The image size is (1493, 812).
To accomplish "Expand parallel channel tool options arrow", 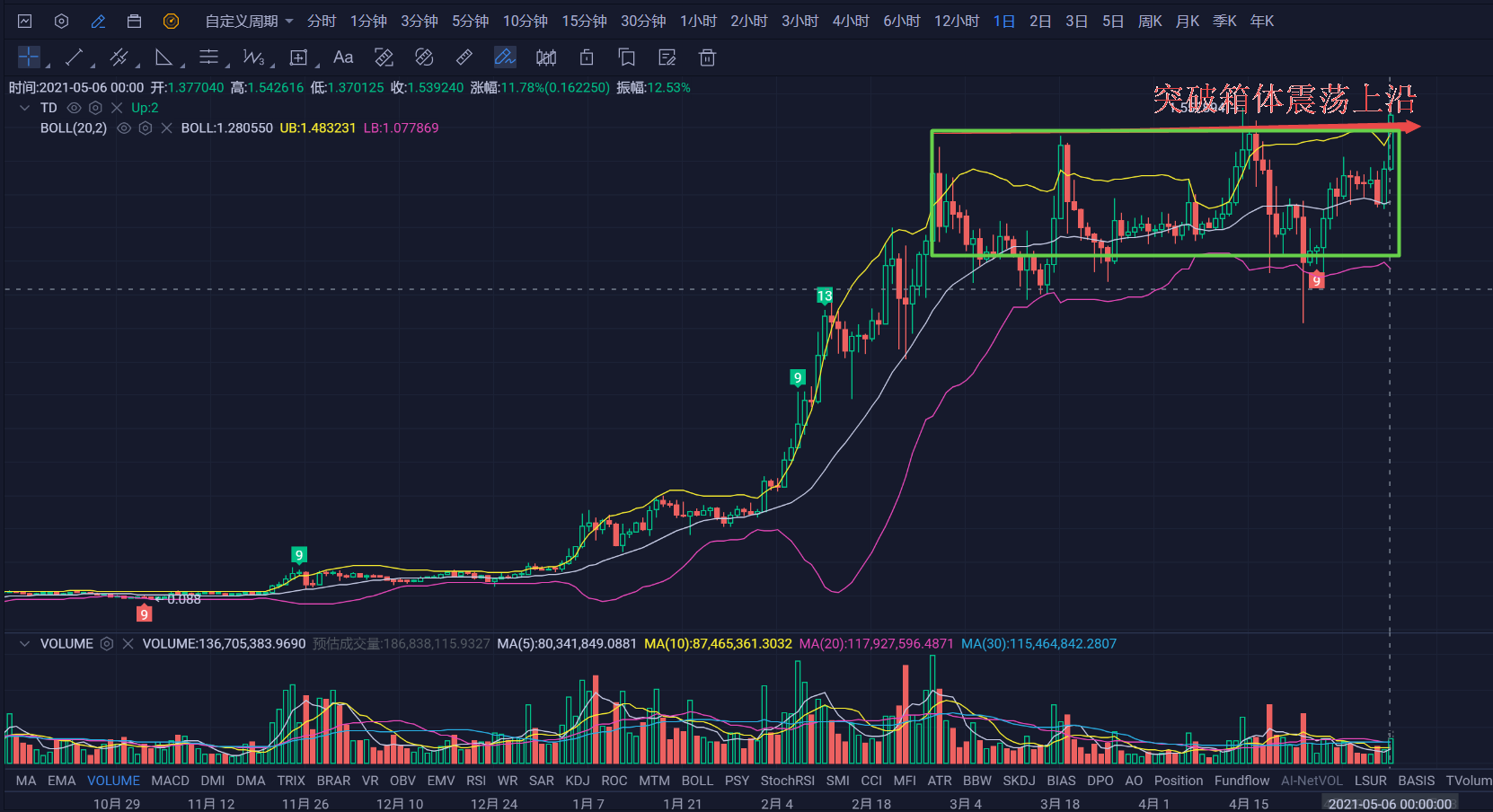I will click(x=137, y=66).
